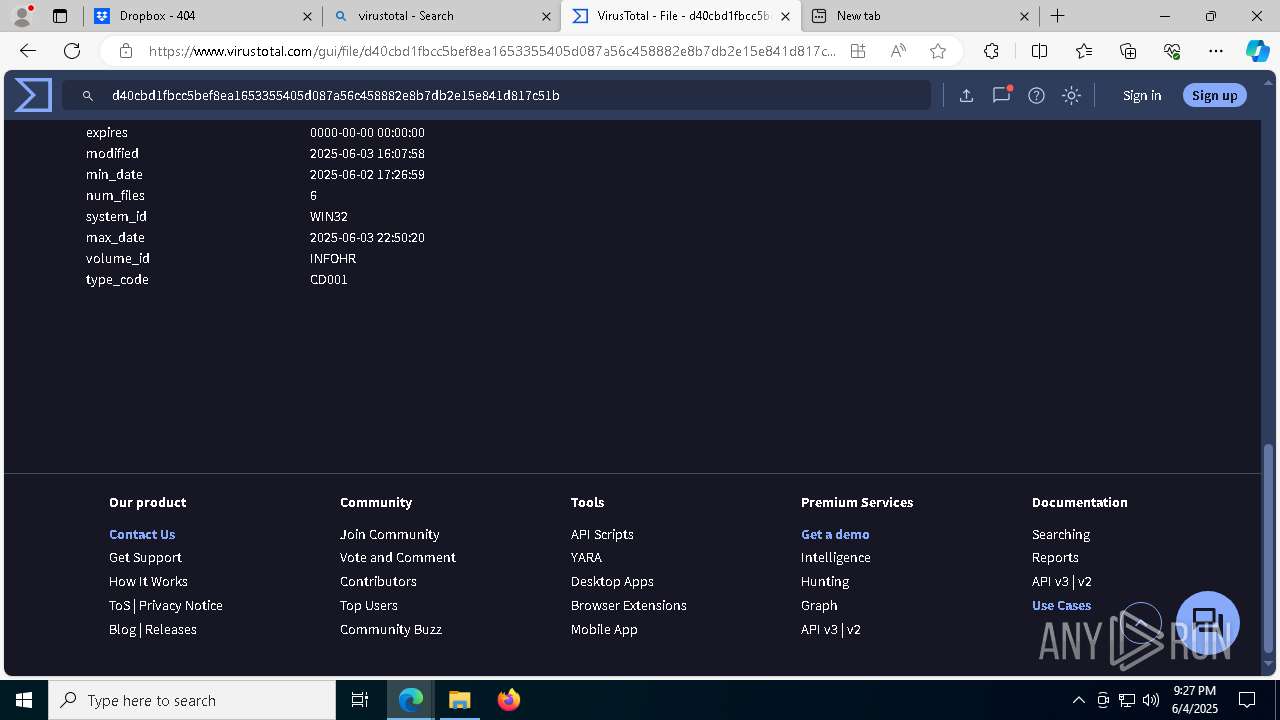Open the Searching documentation link
The width and height of the screenshot is (1280, 720).
[1061, 534]
